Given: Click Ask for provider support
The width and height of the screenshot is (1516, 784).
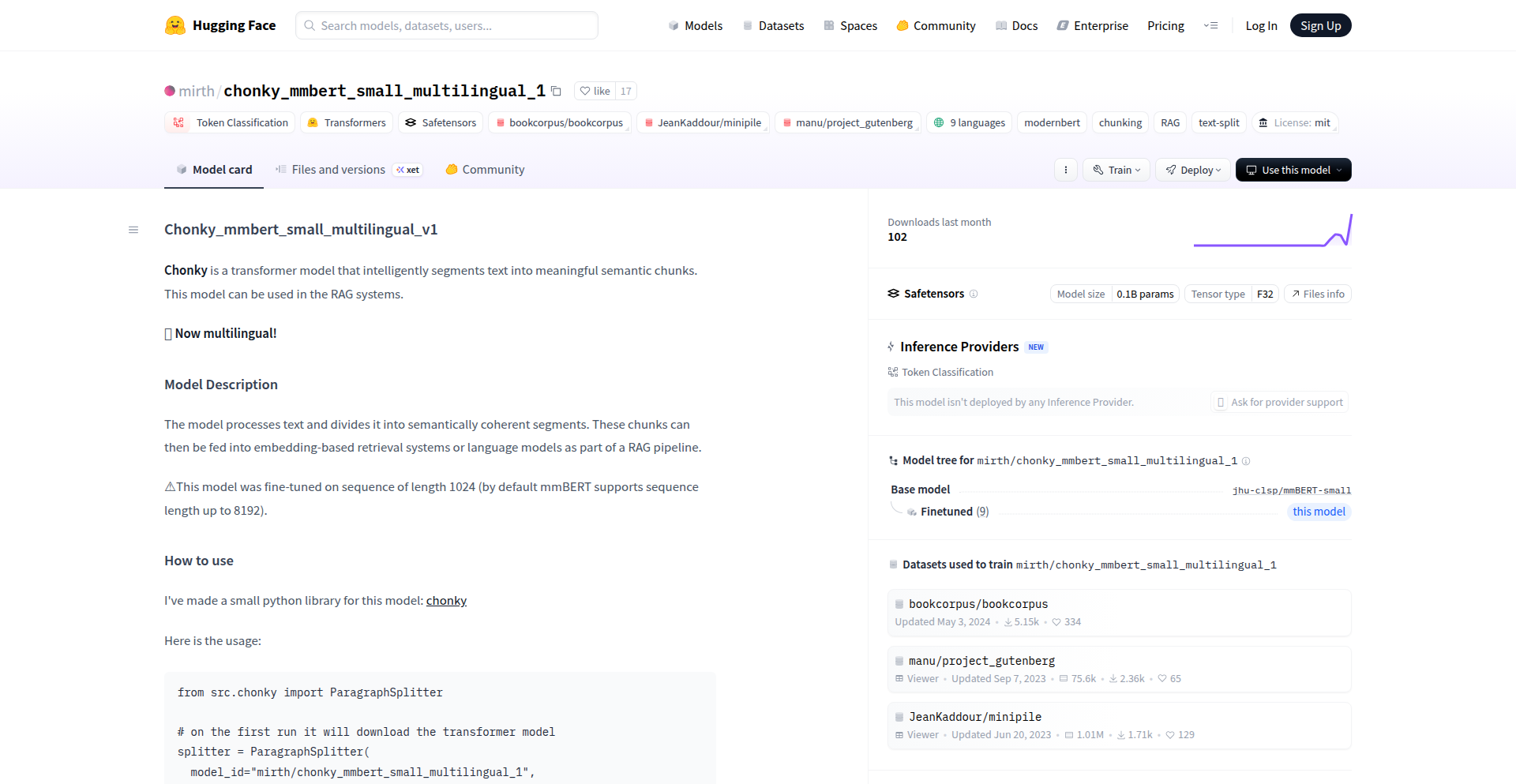Looking at the screenshot, I should (1280, 402).
